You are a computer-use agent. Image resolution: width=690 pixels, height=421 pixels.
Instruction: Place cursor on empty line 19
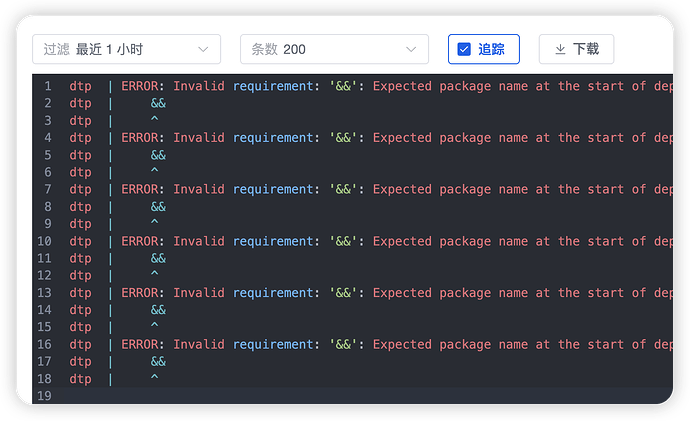(x=352, y=396)
